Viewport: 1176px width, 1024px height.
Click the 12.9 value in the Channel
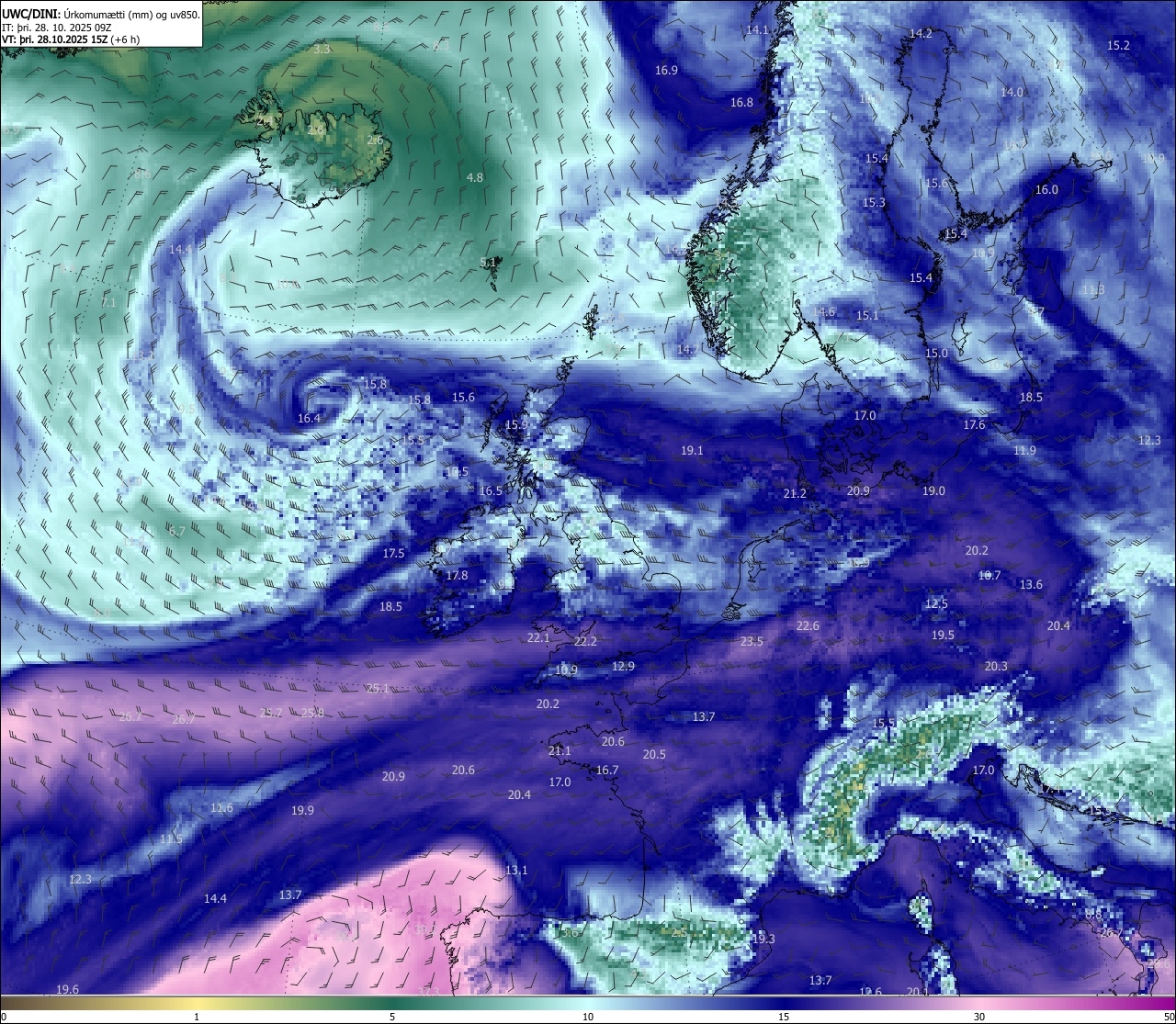623,667
